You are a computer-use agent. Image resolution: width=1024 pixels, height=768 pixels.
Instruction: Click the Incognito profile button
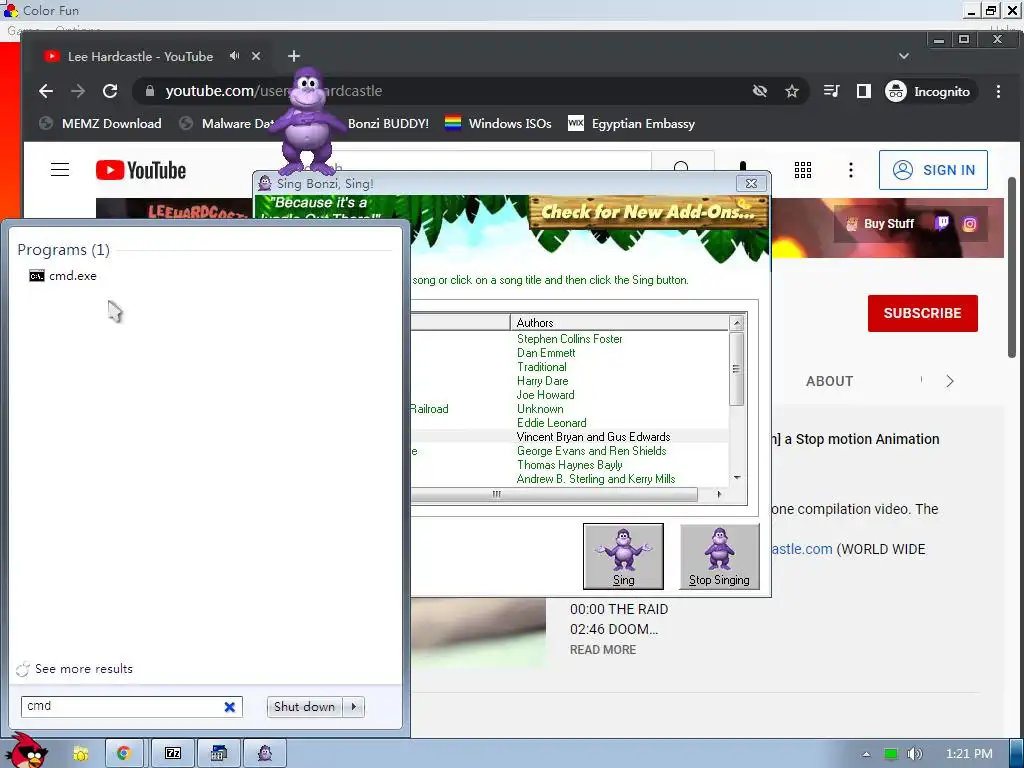[929, 91]
